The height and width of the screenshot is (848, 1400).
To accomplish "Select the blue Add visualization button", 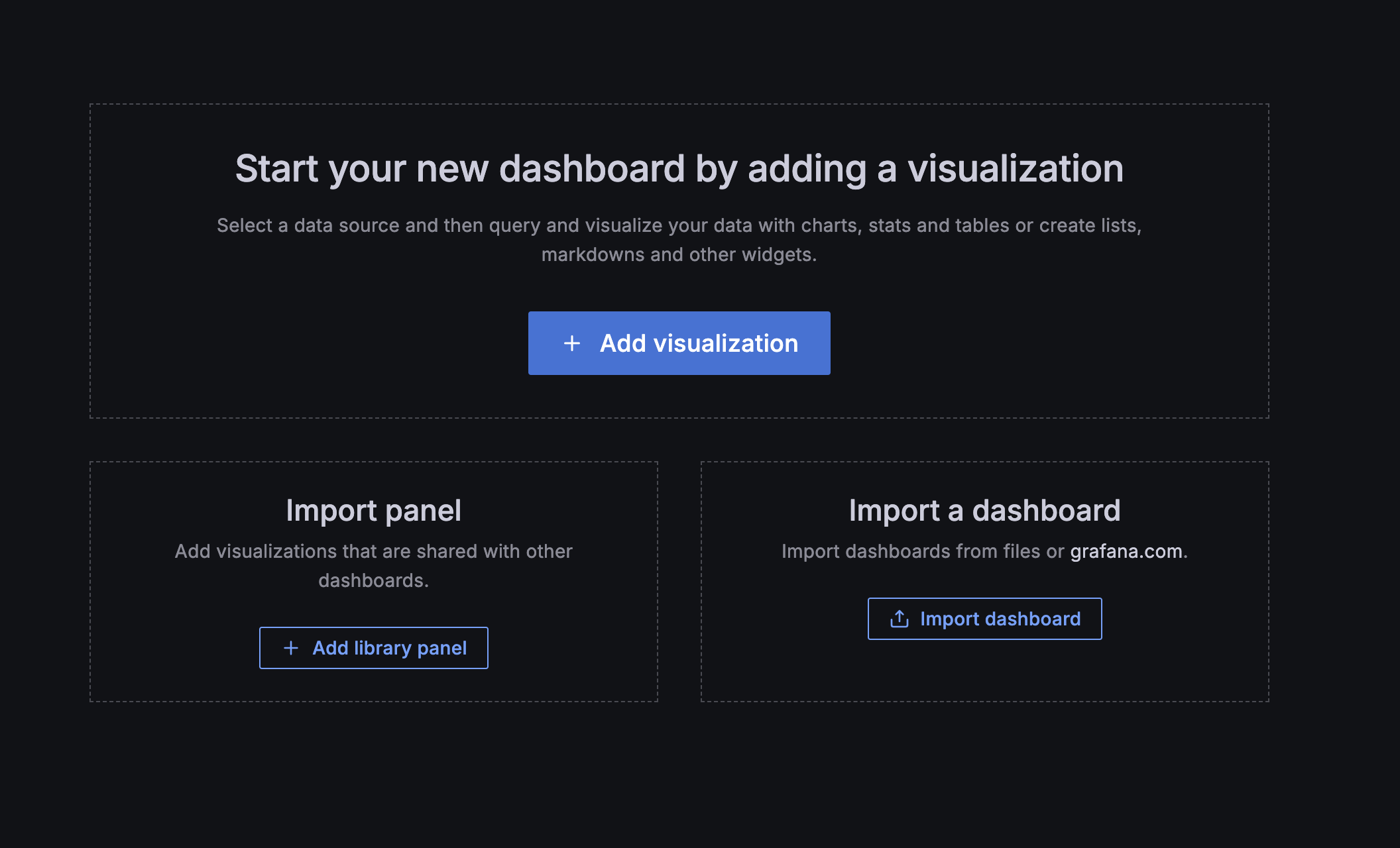I will click(679, 343).
